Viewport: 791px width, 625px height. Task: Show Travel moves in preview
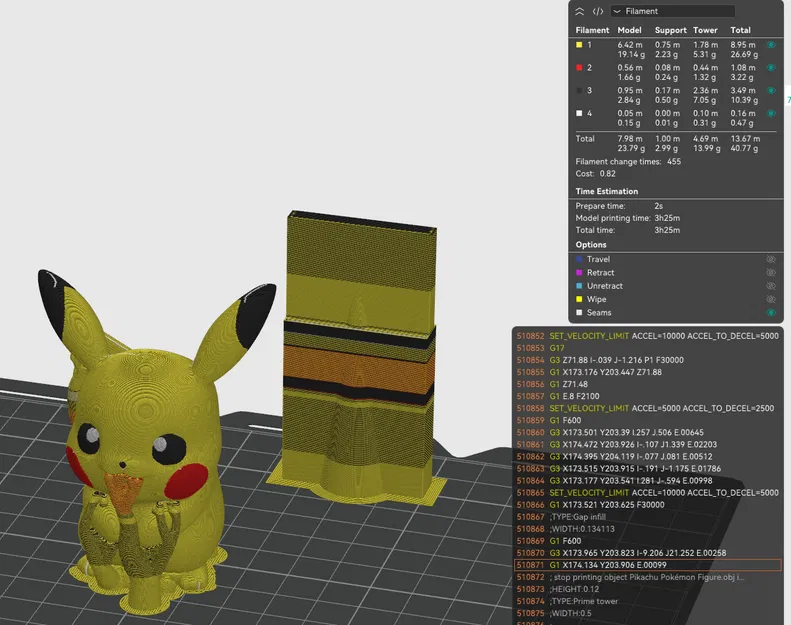point(771,259)
